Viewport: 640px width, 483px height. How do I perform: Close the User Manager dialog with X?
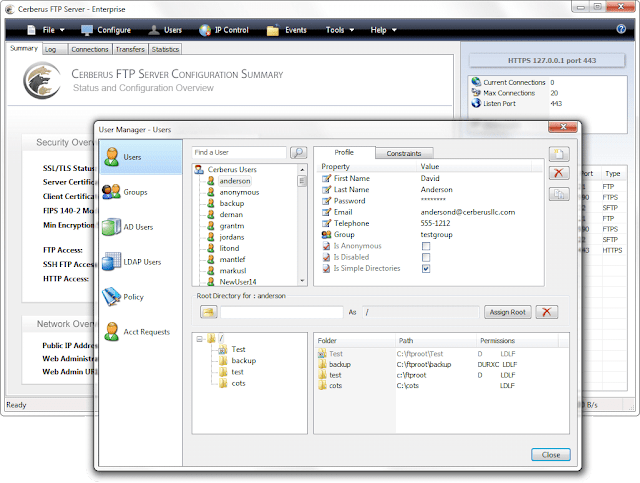click(562, 127)
